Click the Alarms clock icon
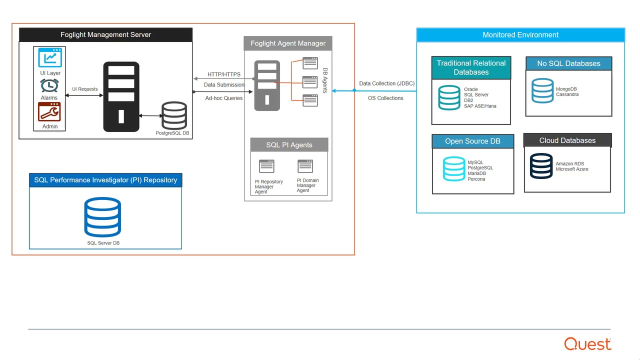Screen dimensions: 640x360 (x=49, y=86)
